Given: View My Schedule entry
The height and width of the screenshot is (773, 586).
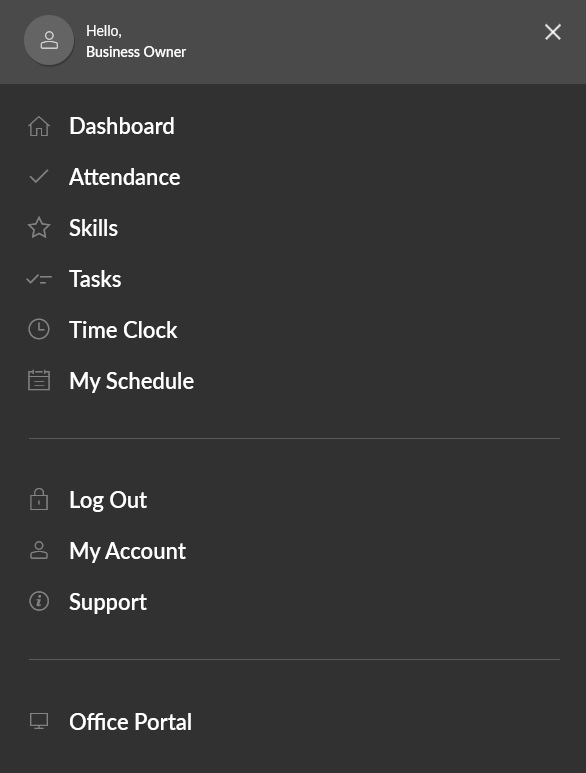Looking at the screenshot, I should (x=132, y=381).
